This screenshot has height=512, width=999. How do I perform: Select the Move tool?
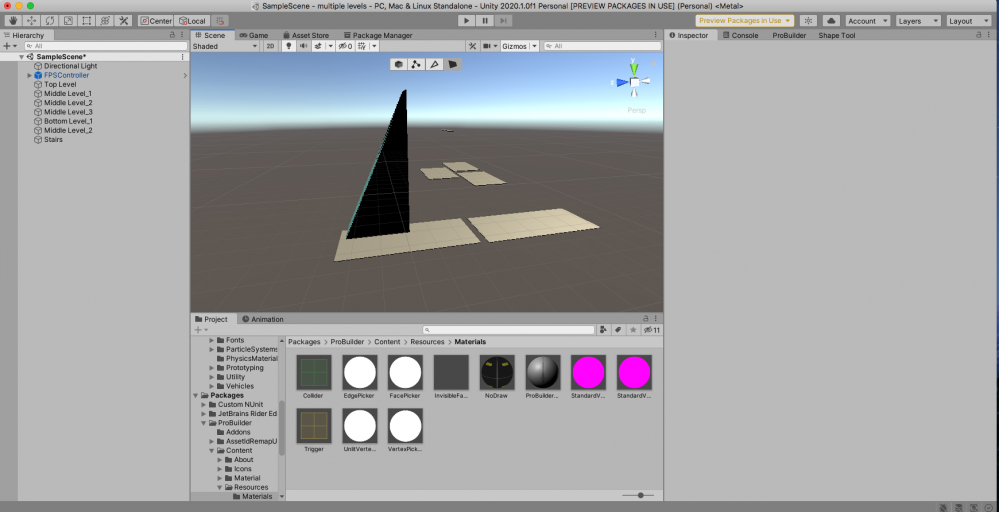click(31, 21)
